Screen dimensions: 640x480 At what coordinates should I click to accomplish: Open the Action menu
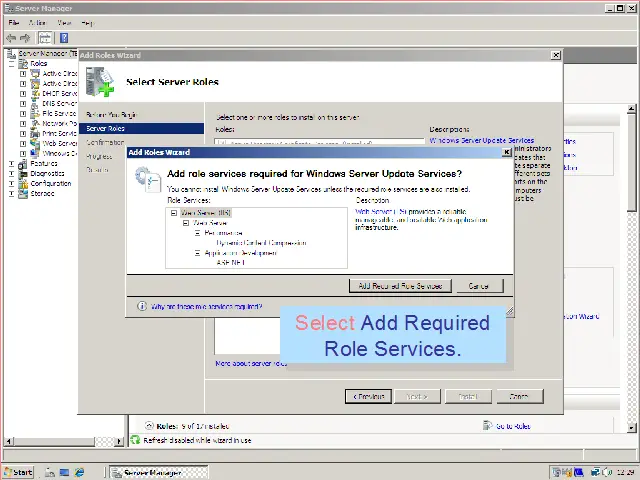tap(37, 22)
